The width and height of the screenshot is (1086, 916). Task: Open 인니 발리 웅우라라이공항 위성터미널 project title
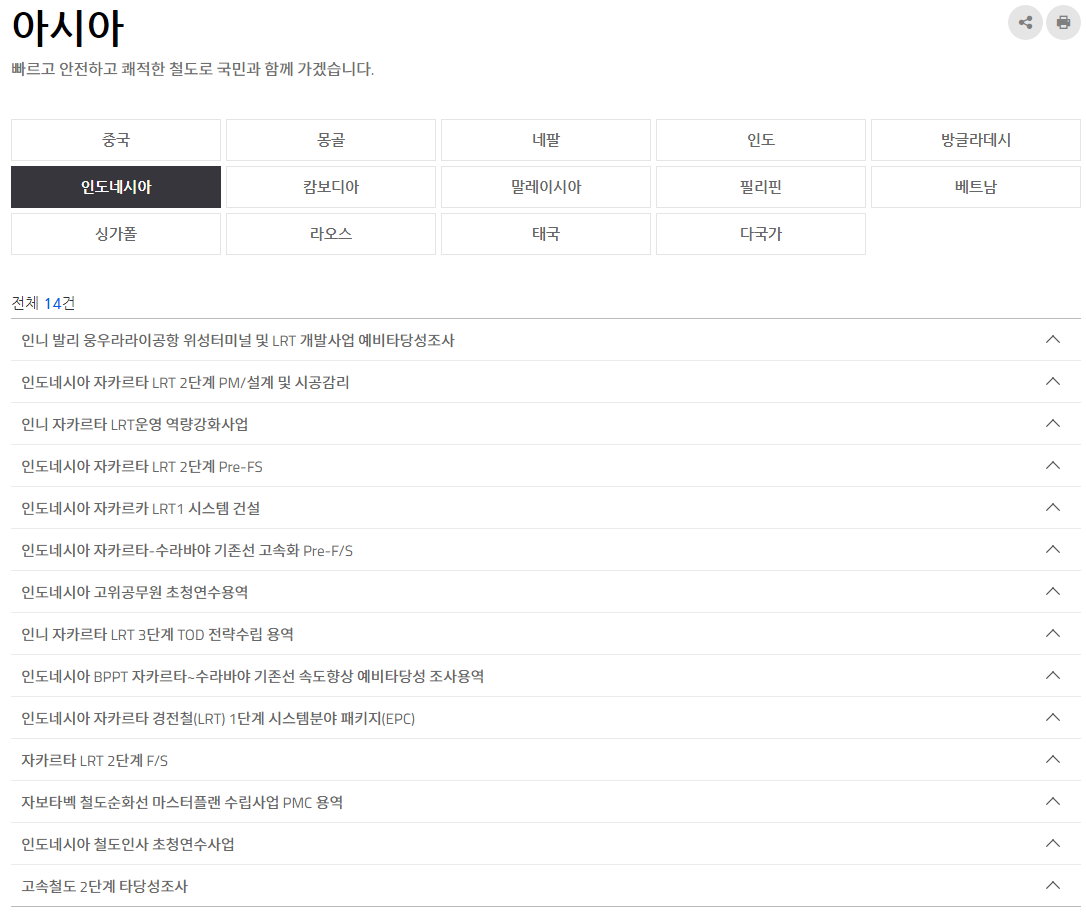coord(238,340)
